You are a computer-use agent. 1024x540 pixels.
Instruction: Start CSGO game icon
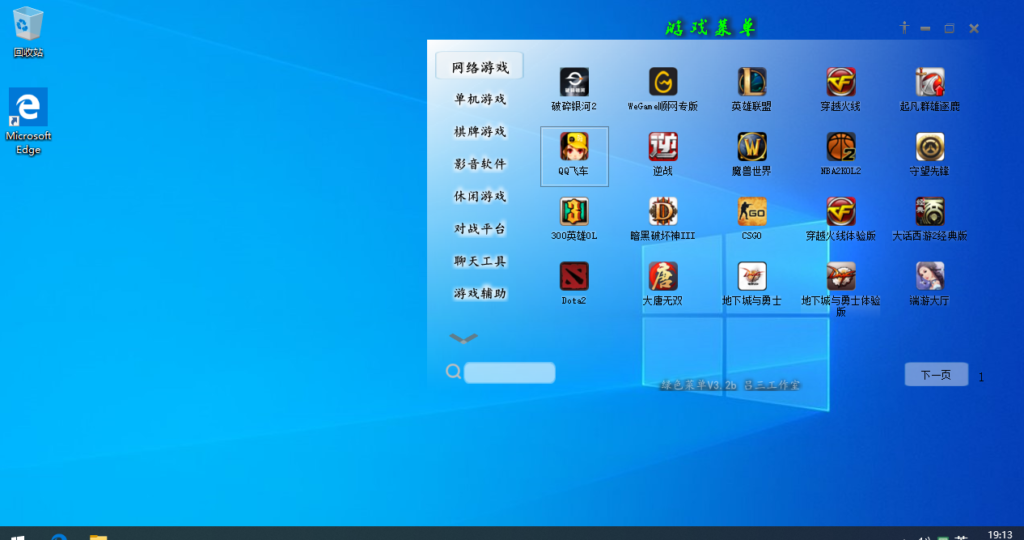tap(752, 212)
